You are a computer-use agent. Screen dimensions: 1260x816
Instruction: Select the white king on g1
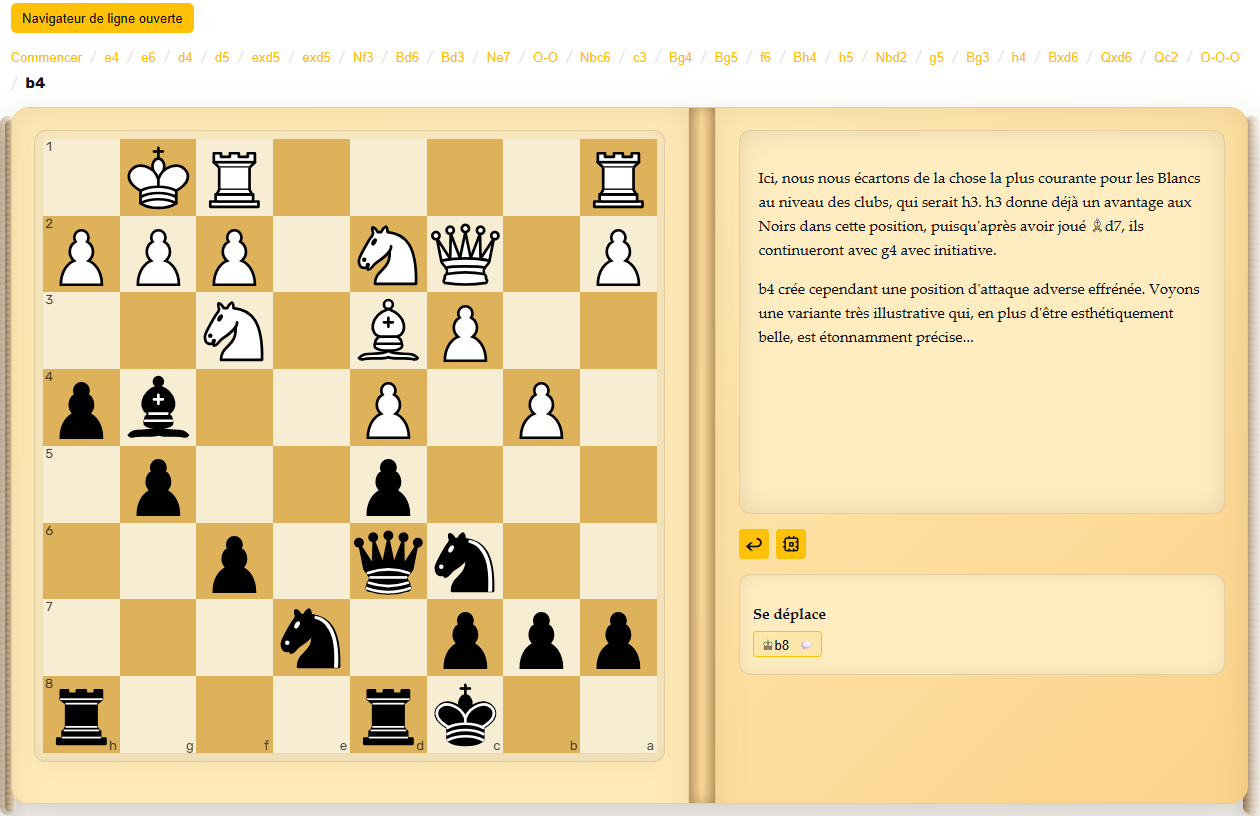click(x=158, y=178)
